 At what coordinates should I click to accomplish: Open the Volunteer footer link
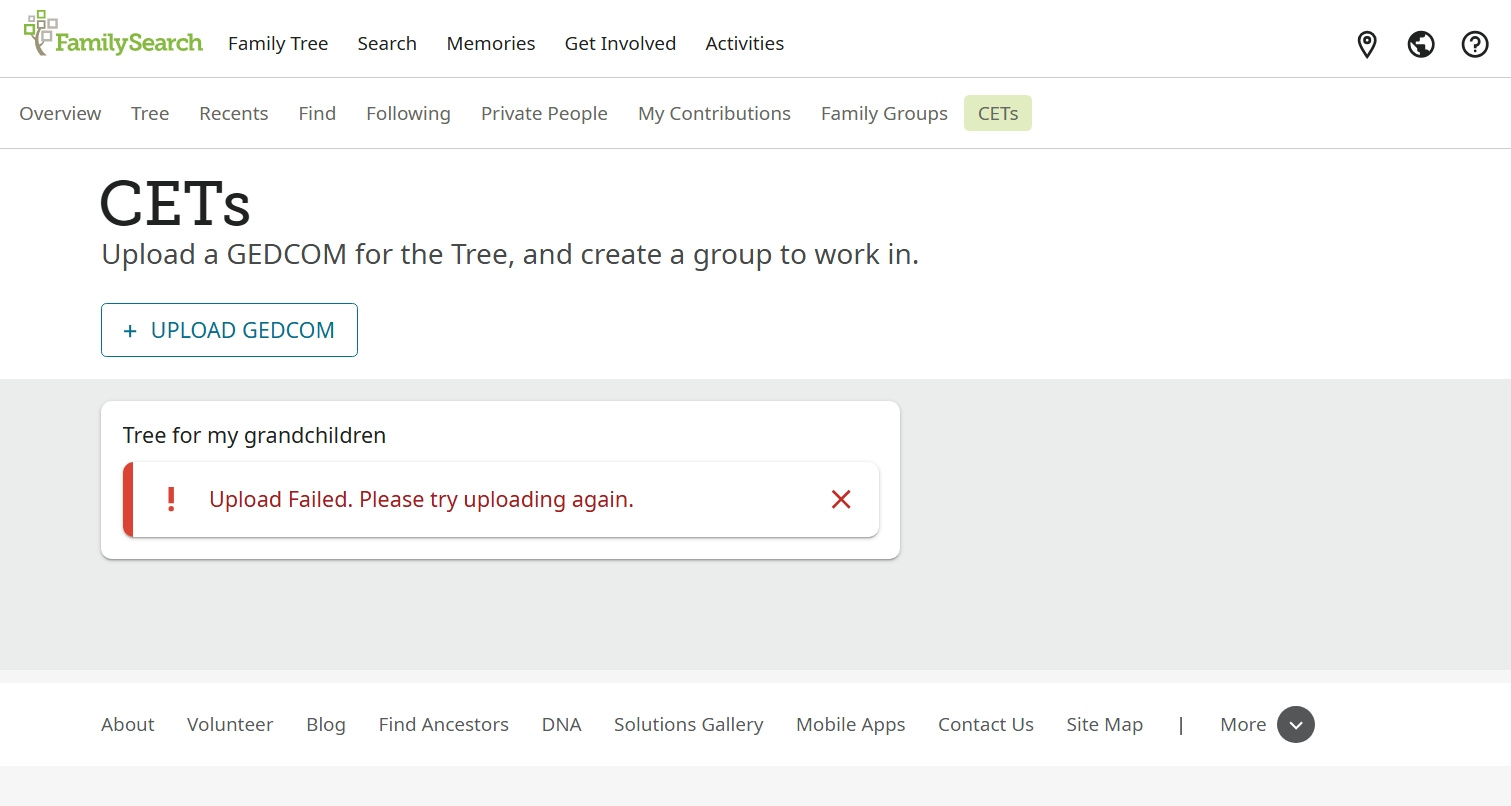click(230, 725)
